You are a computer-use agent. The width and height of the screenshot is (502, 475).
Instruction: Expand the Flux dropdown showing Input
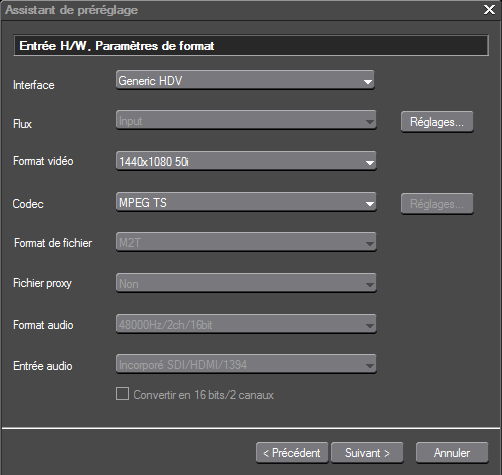click(246, 120)
